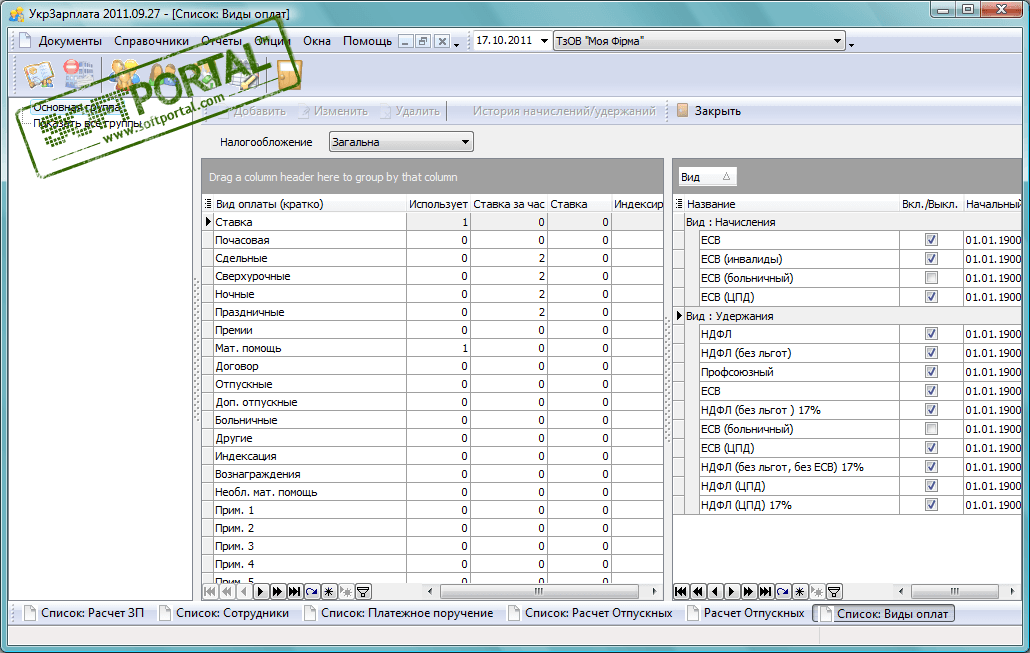Image resolution: width=1030 pixels, height=653 pixels.
Task: Select the Больничные row
Action: (x=432, y=420)
